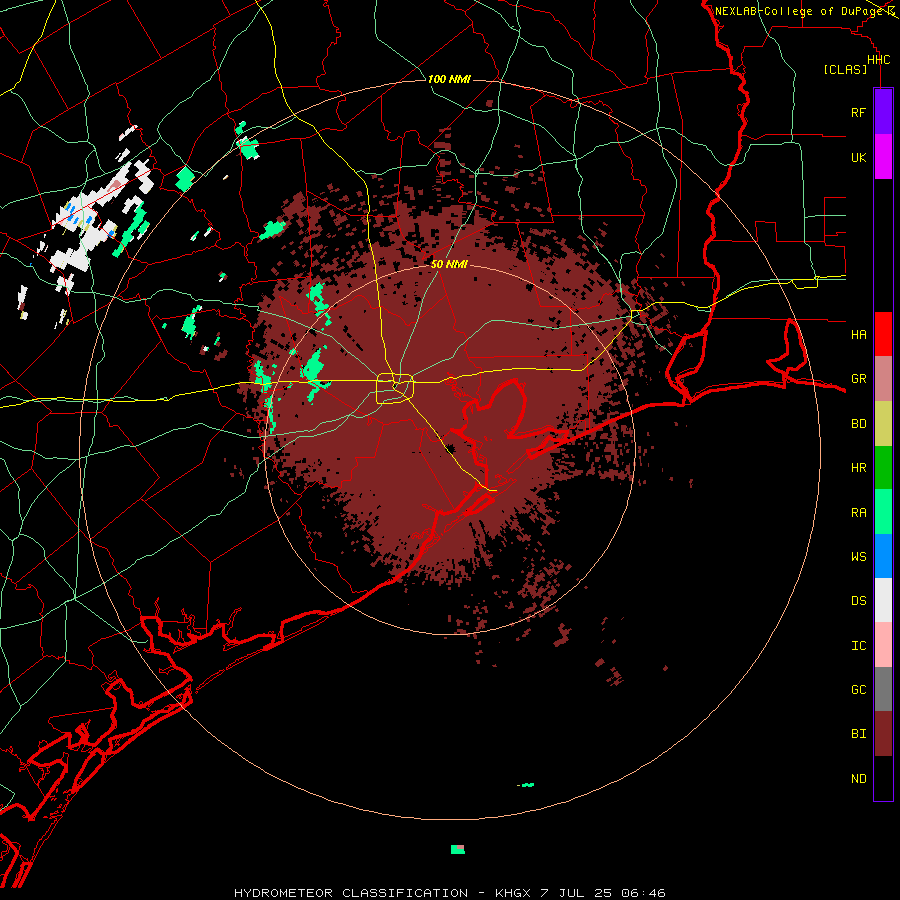
Task: Click the BD yellow legend swatch
Action: (x=883, y=424)
